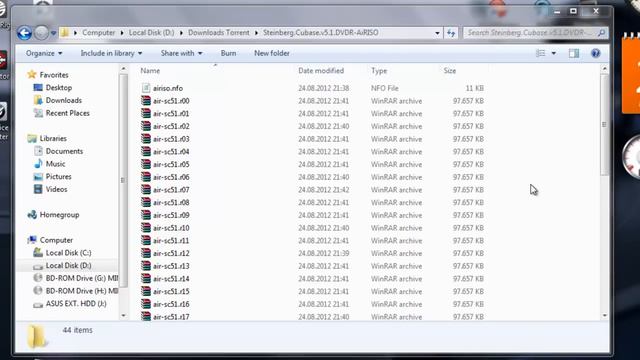Select BD-ROM Drive (H:)
Image resolution: width=640 pixels, height=360 pixels.
point(82,291)
